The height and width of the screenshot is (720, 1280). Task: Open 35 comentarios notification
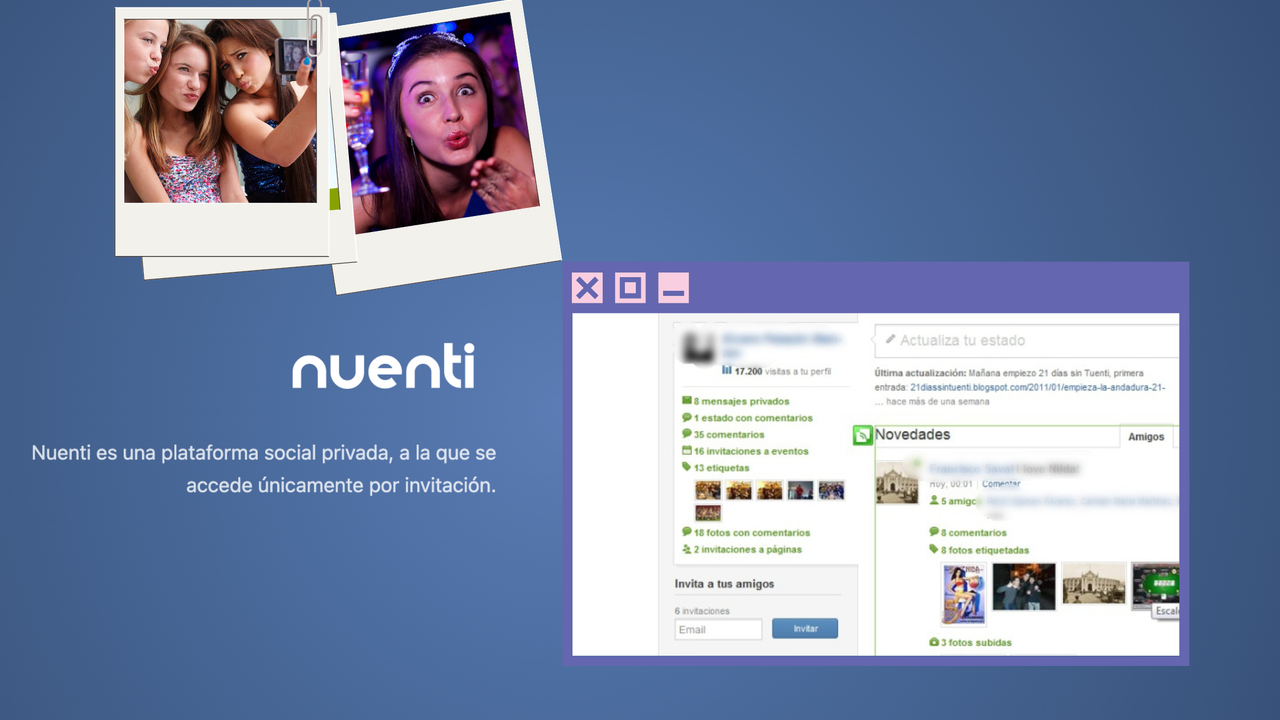click(729, 434)
